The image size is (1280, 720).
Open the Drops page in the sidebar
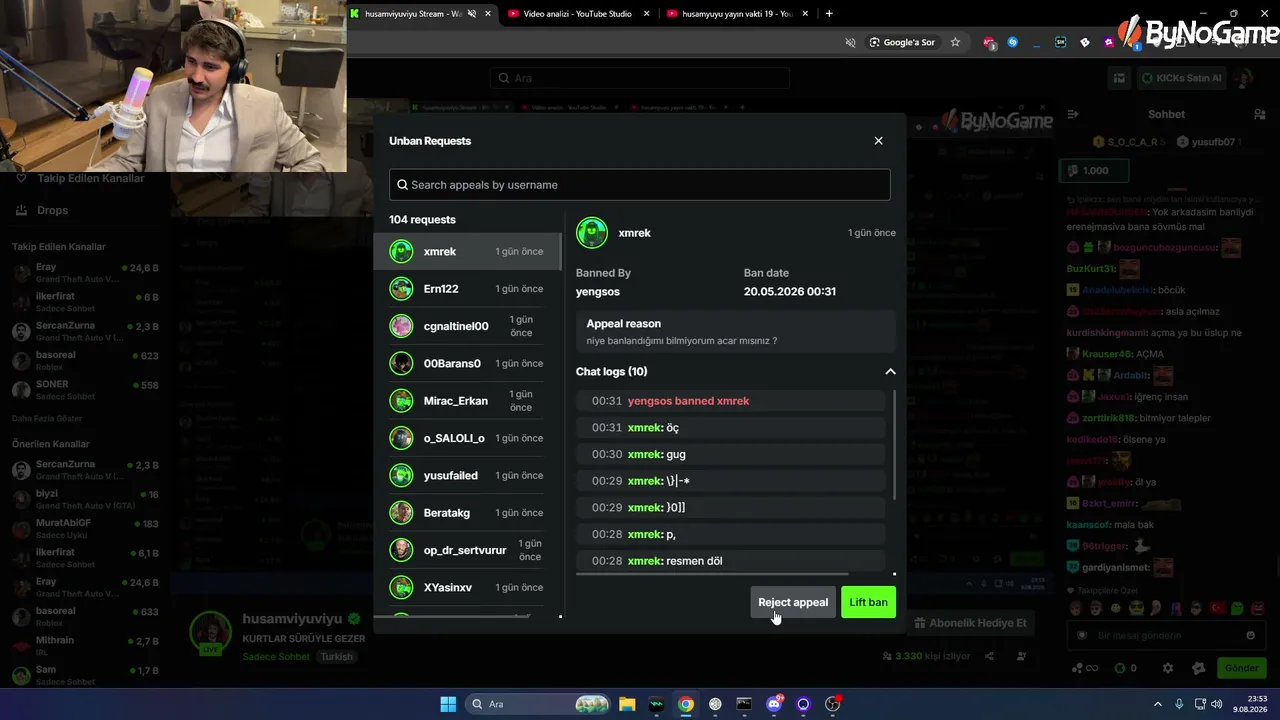tap(52, 210)
